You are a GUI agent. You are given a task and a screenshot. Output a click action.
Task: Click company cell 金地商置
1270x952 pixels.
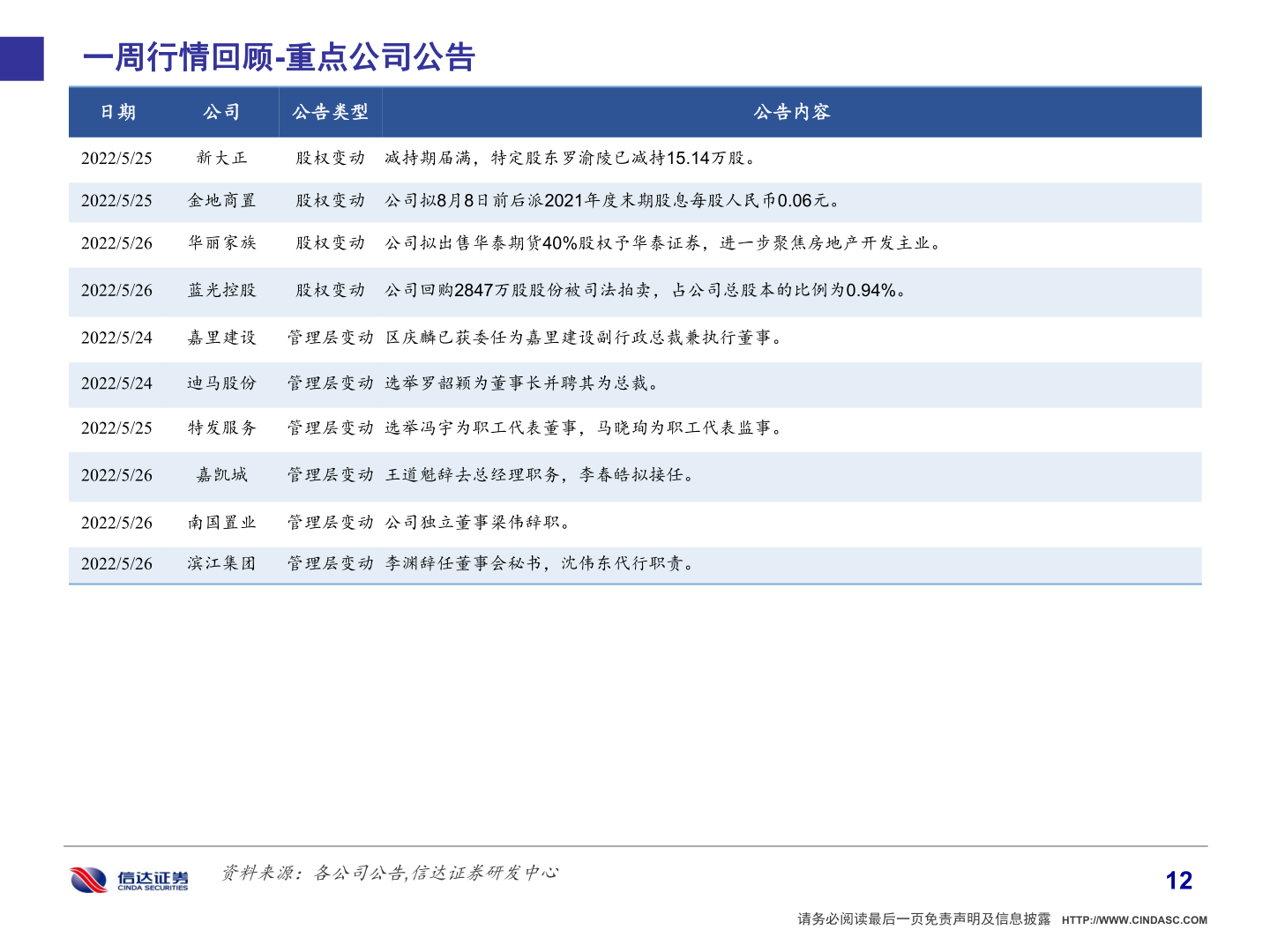click(222, 201)
